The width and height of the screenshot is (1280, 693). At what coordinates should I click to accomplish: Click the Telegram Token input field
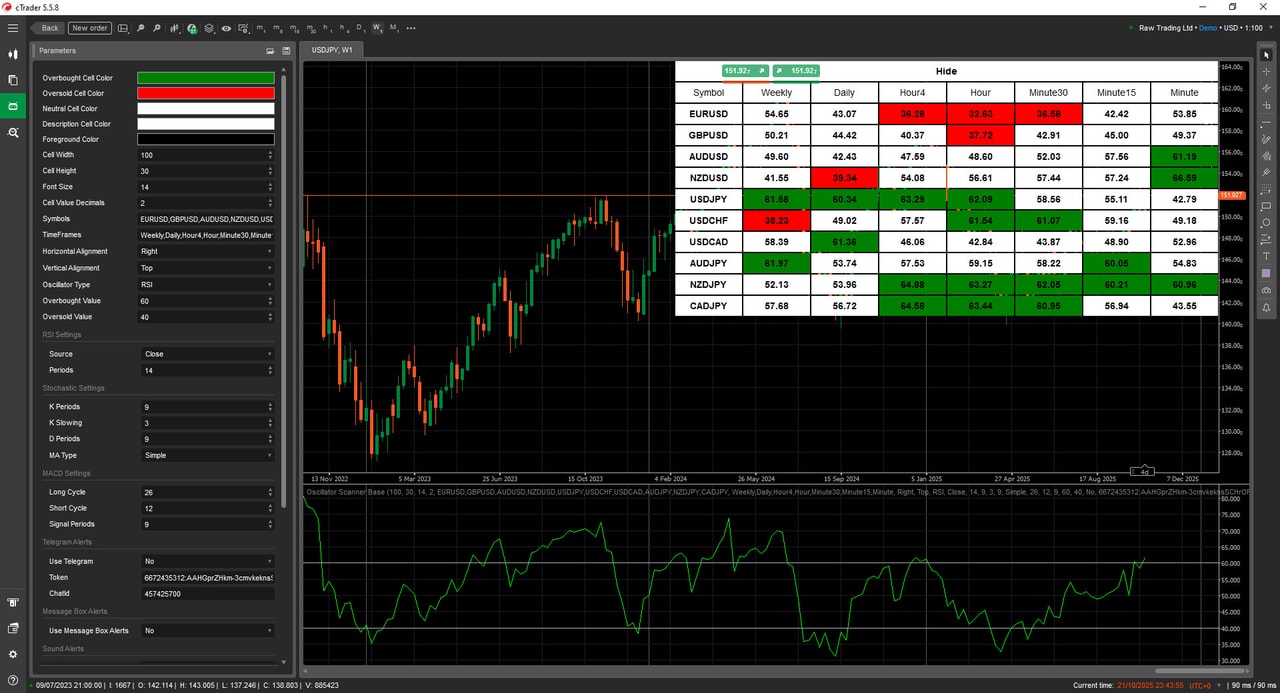tap(207, 577)
